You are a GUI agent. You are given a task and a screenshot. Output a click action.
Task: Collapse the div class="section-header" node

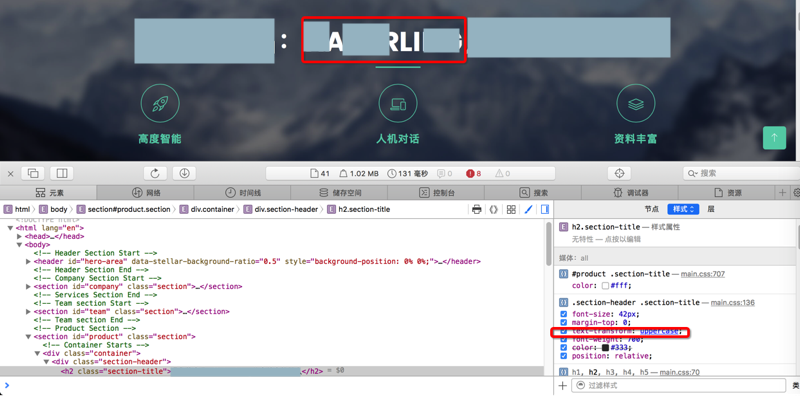[46, 361]
